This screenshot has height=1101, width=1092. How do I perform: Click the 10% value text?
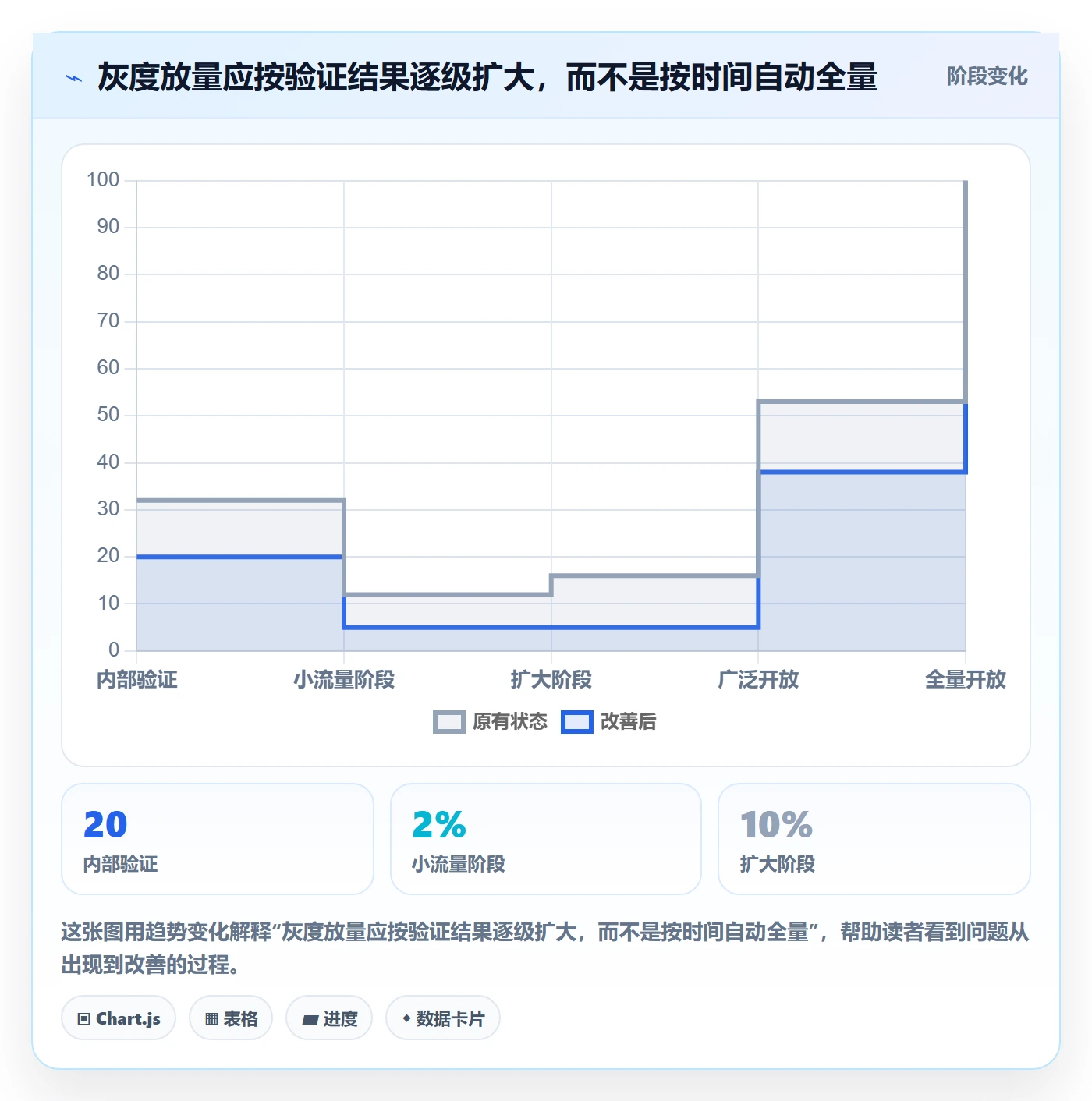click(x=777, y=825)
